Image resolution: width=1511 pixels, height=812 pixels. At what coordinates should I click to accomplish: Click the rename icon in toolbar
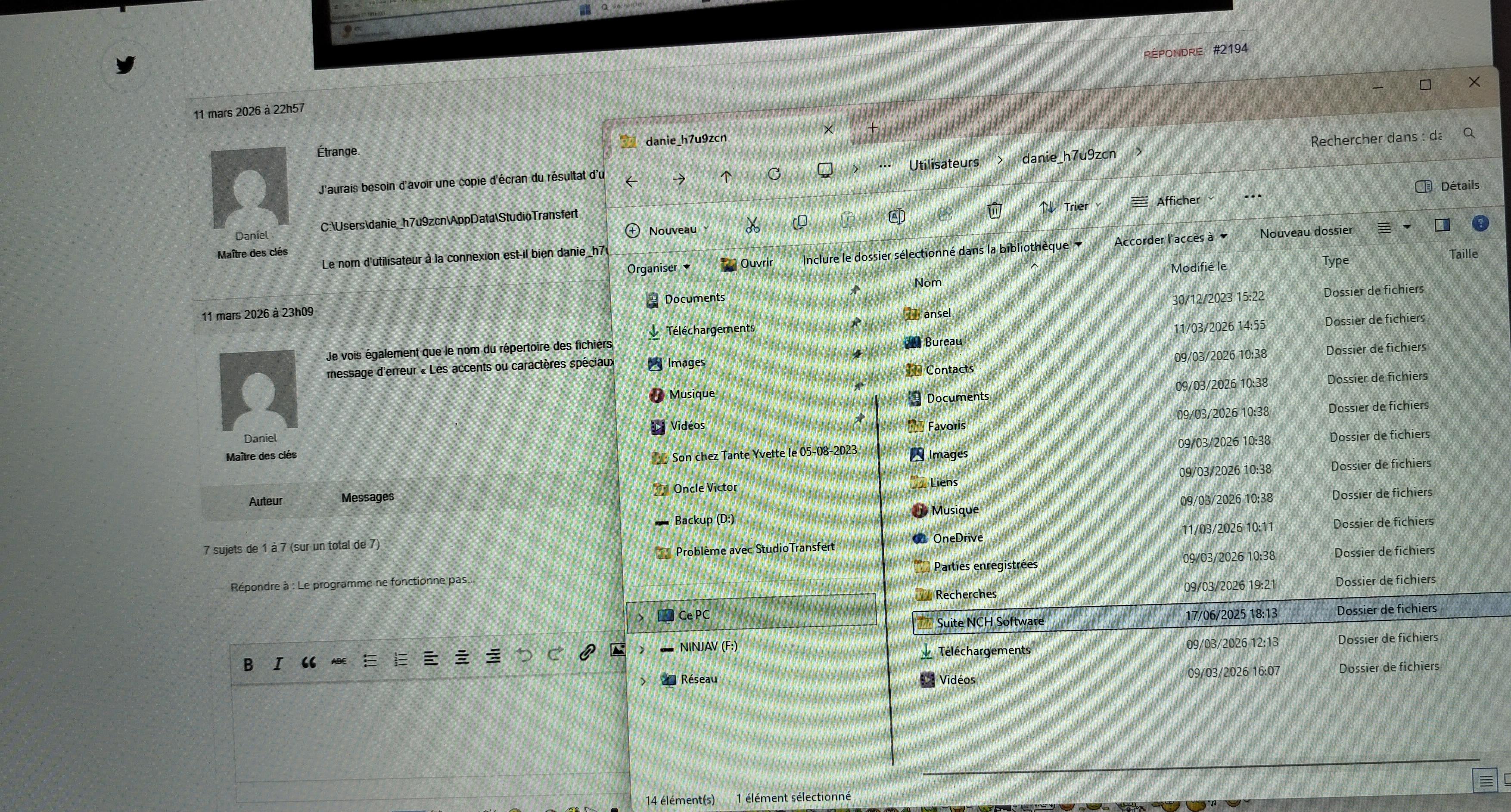click(896, 217)
